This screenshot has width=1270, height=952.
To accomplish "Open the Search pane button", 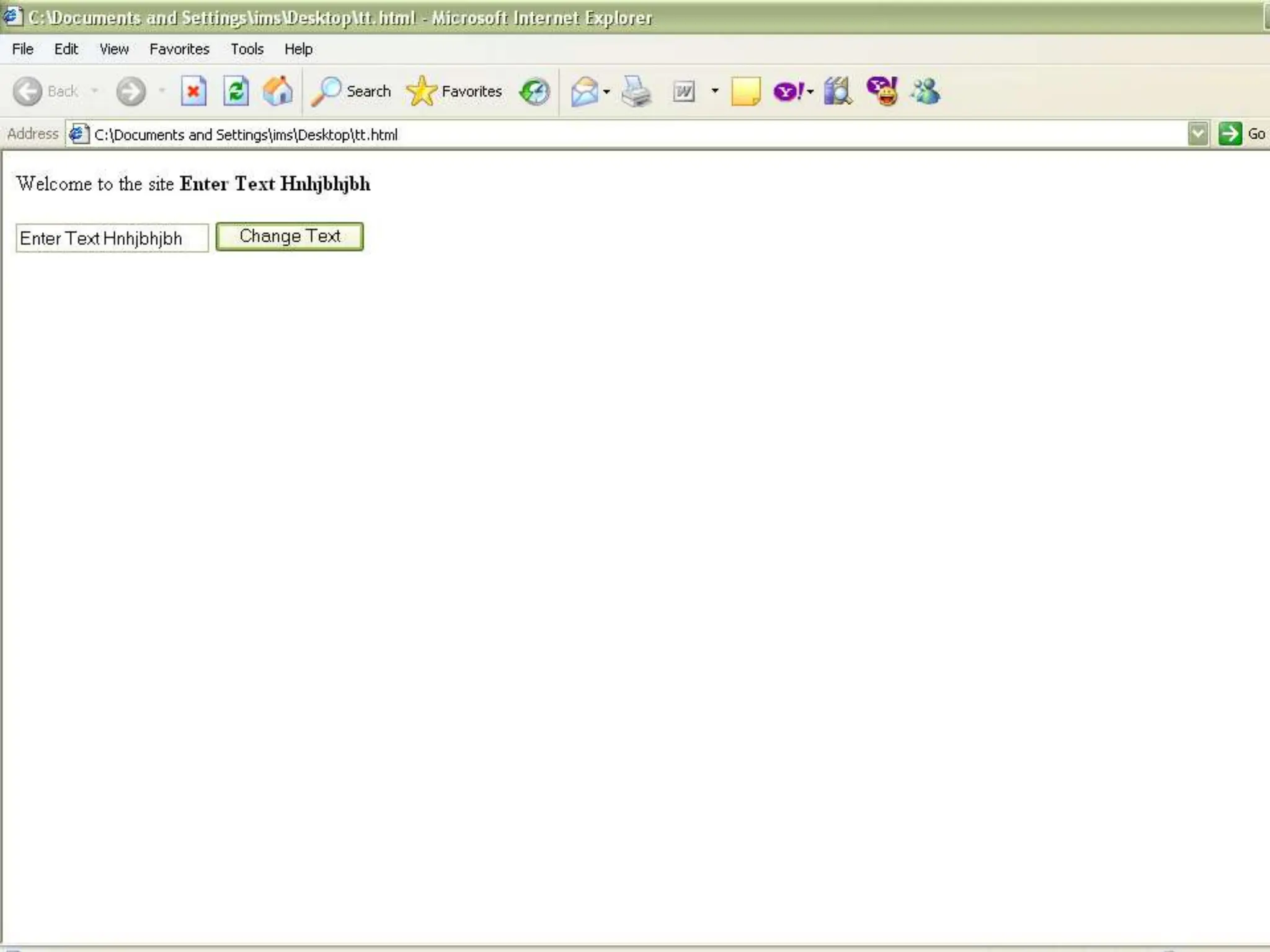I will [x=352, y=92].
